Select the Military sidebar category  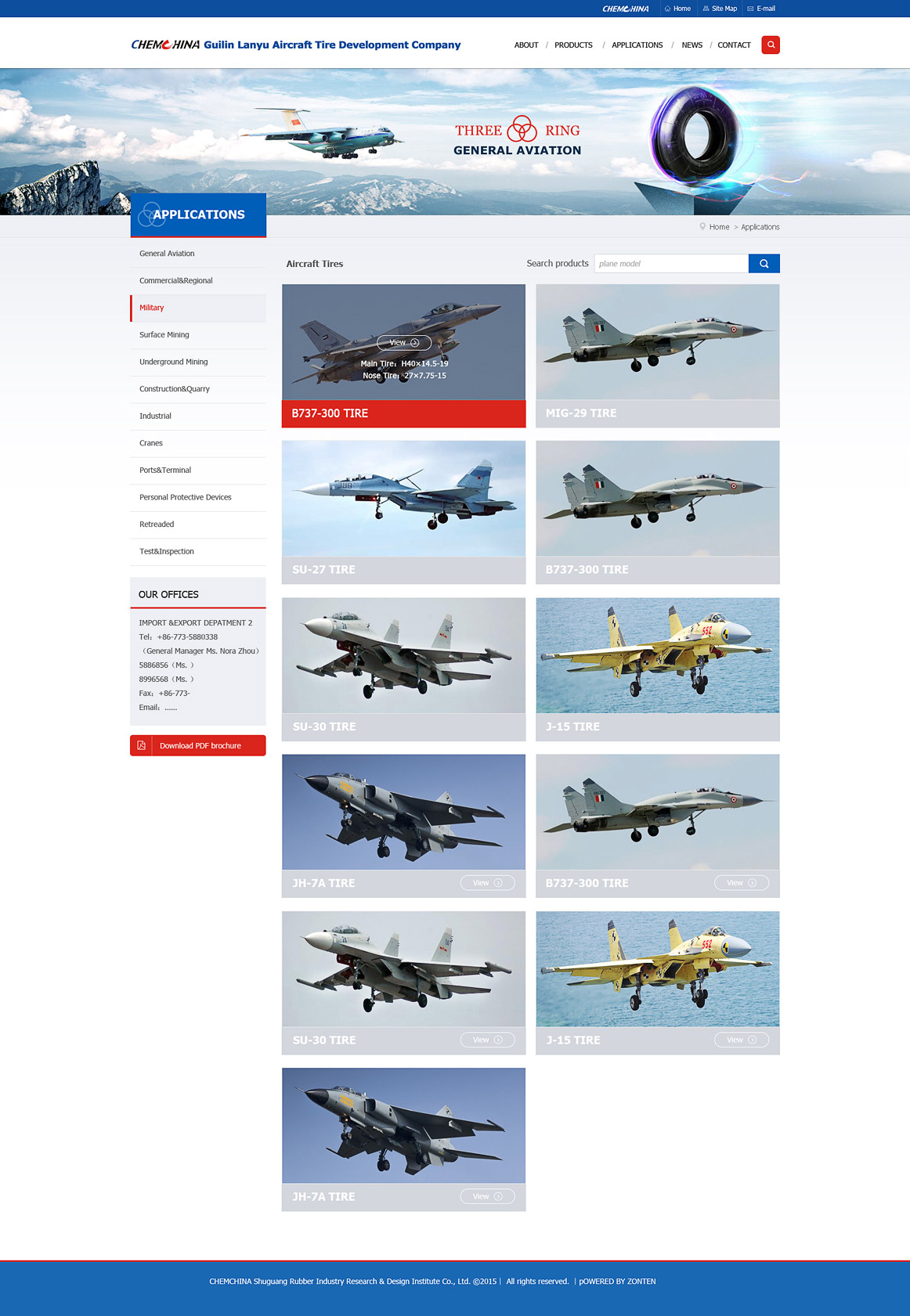pos(198,308)
